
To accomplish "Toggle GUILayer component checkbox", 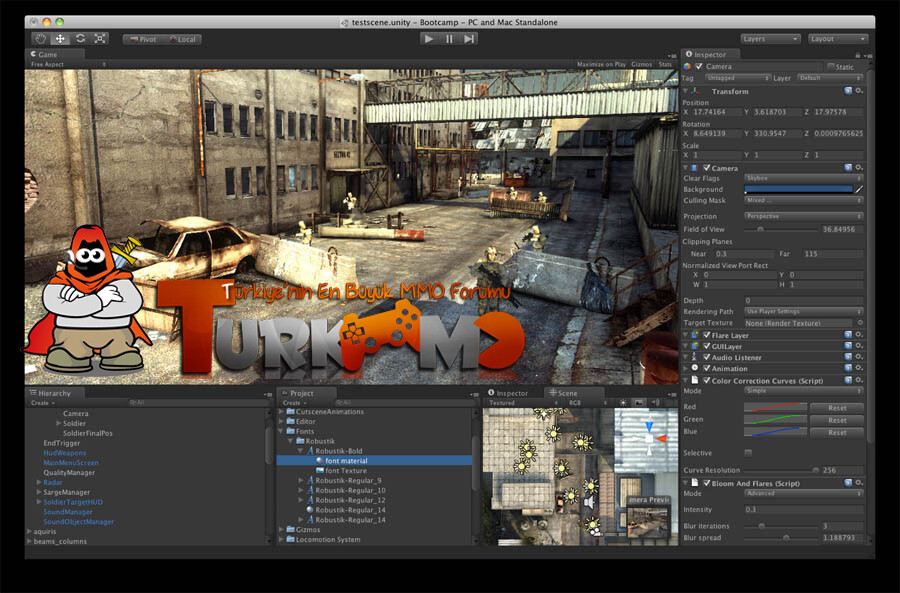I will (x=707, y=346).
